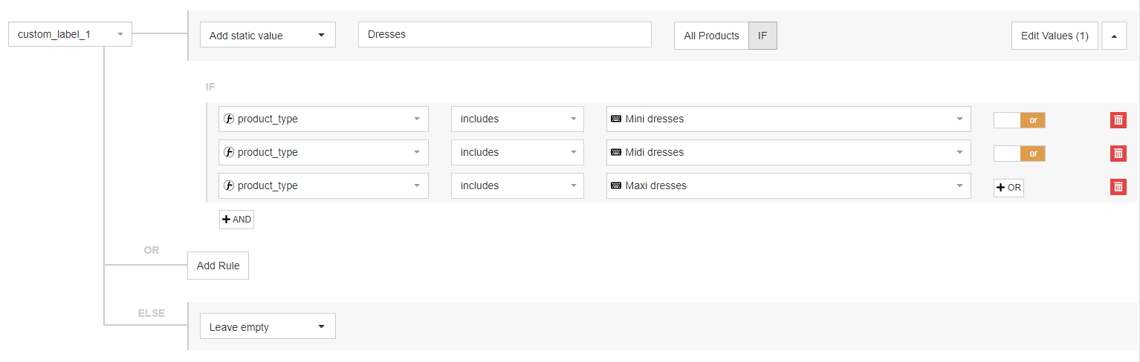1140x362 pixels.
Task: Open the Add static value dropdown
Action: pos(268,35)
